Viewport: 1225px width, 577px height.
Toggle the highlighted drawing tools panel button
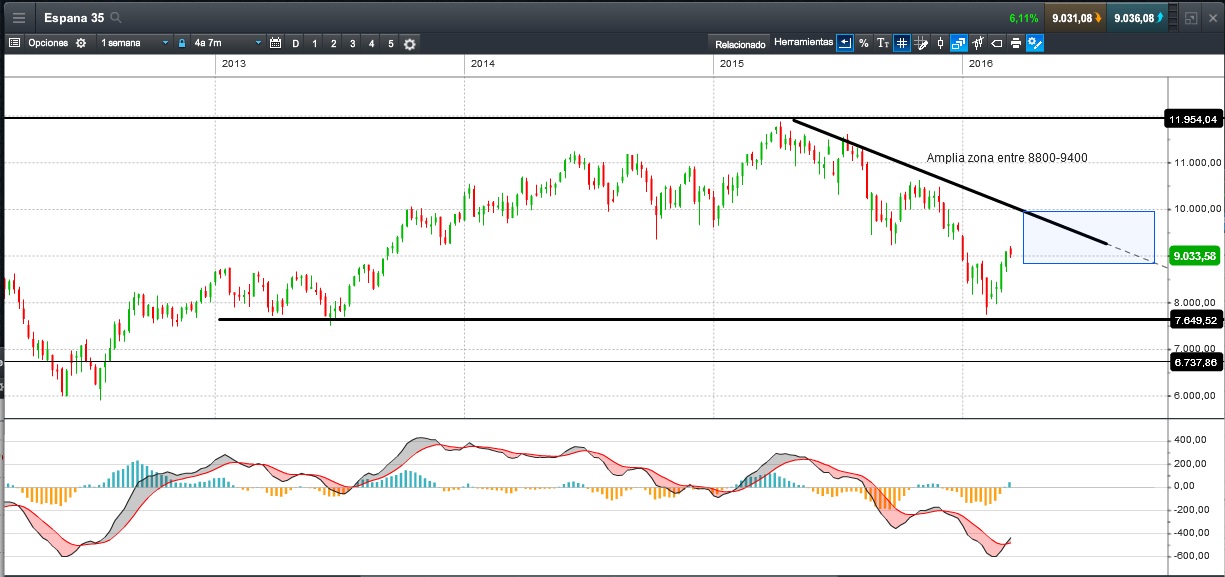click(x=1035, y=43)
